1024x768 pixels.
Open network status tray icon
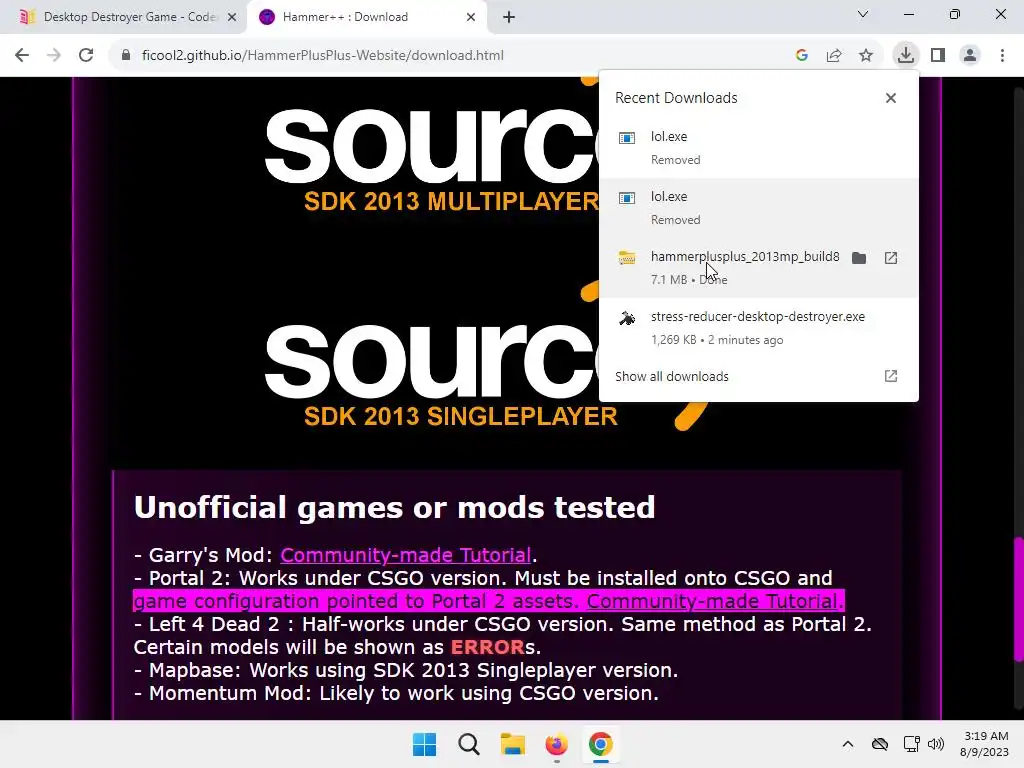coord(912,744)
